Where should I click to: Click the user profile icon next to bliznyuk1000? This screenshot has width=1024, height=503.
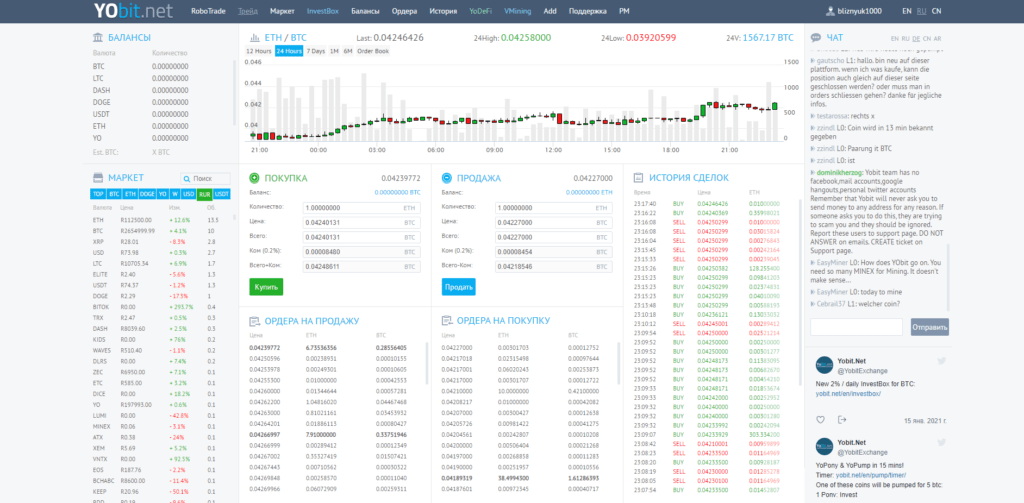click(830, 11)
